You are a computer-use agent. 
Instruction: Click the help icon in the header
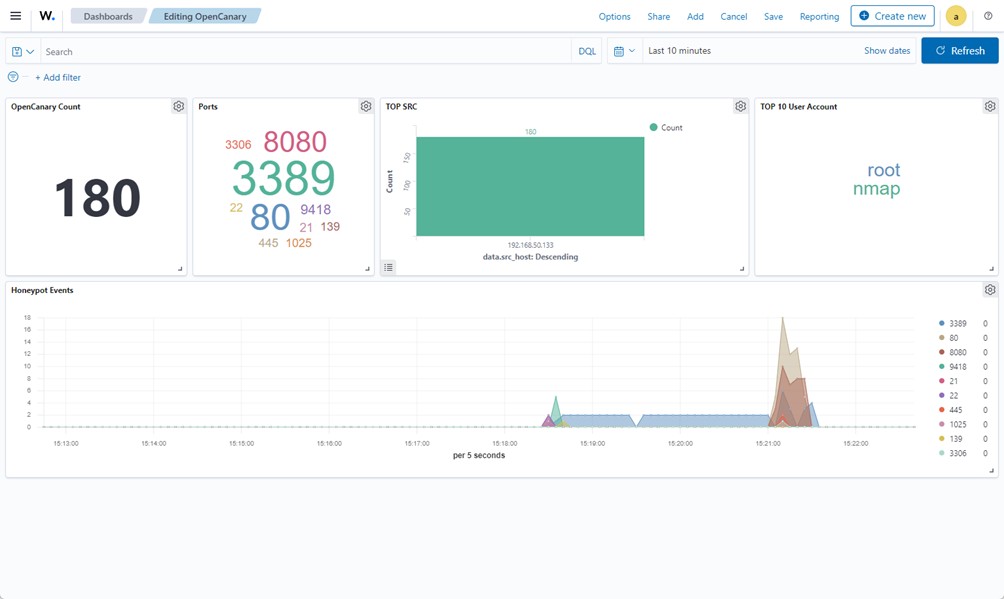pos(988,16)
